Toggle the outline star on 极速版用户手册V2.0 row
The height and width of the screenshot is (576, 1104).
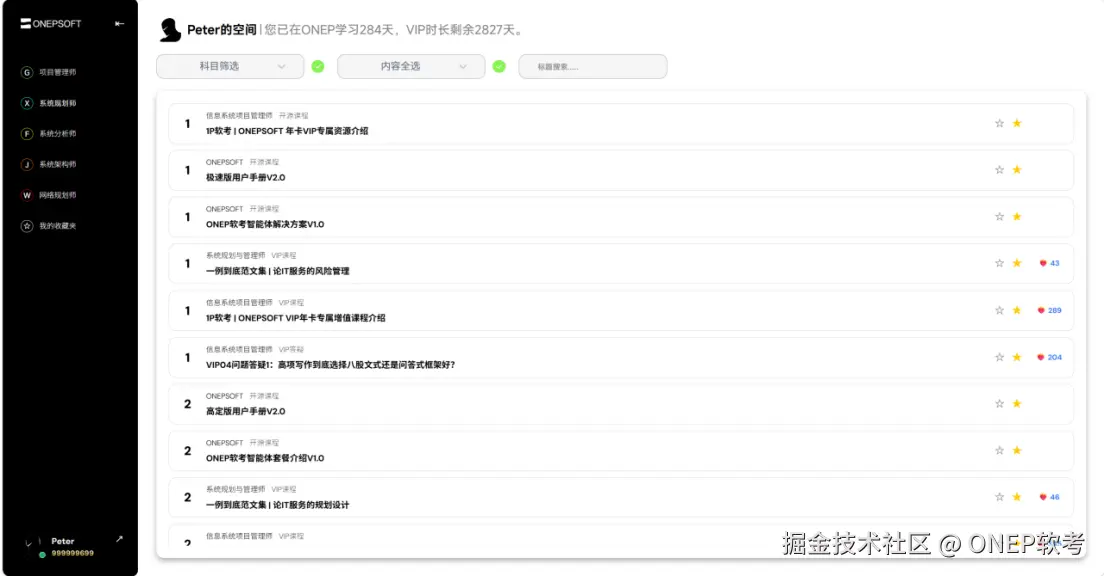999,170
